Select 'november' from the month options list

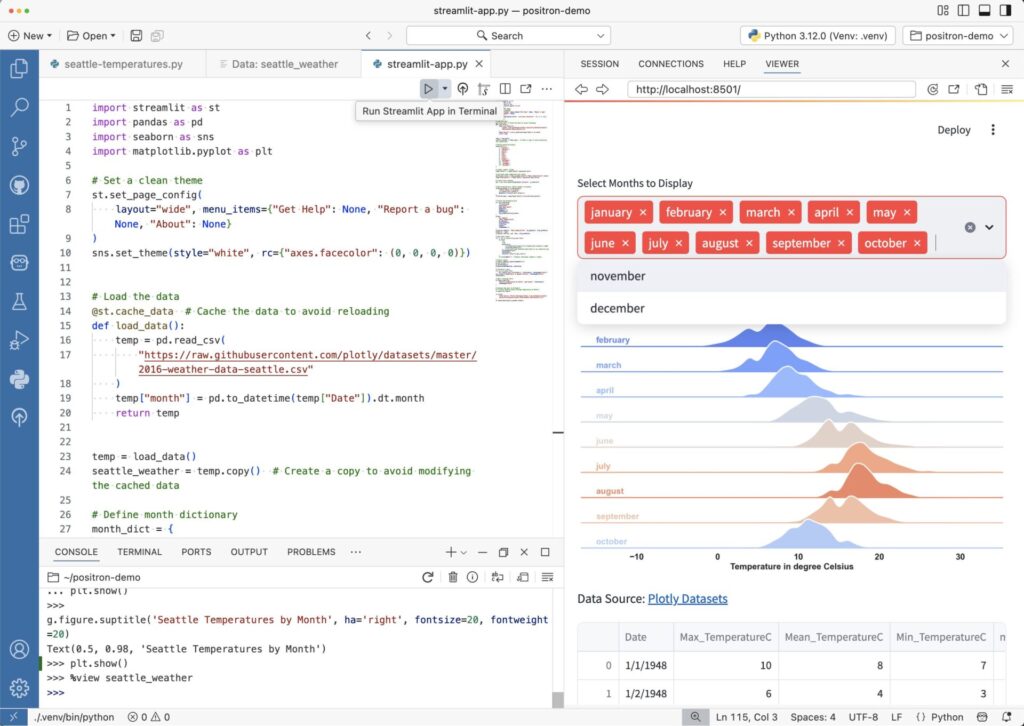[x=617, y=275]
